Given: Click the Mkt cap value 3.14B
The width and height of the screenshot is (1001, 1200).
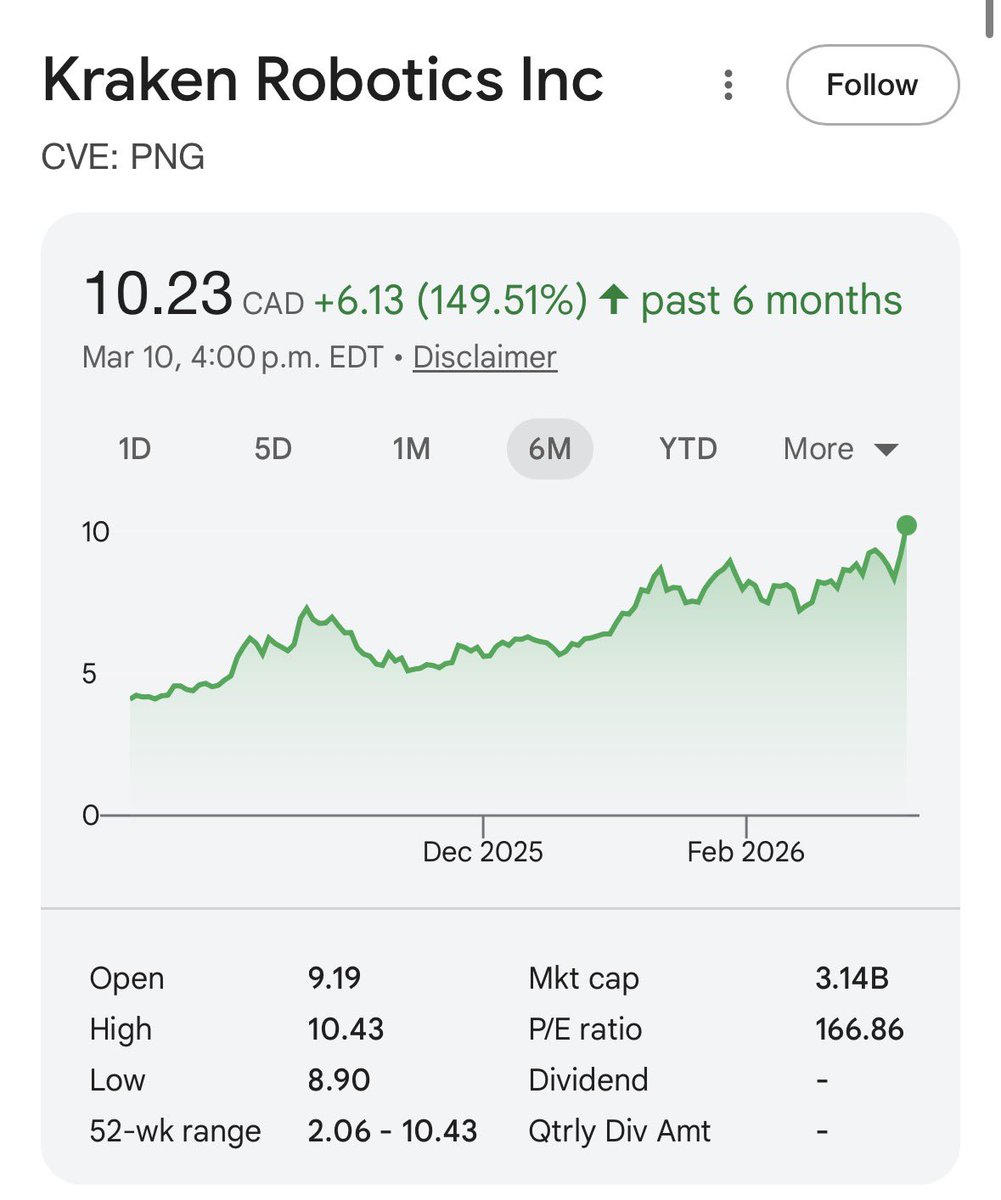Looking at the screenshot, I should coord(852,977).
